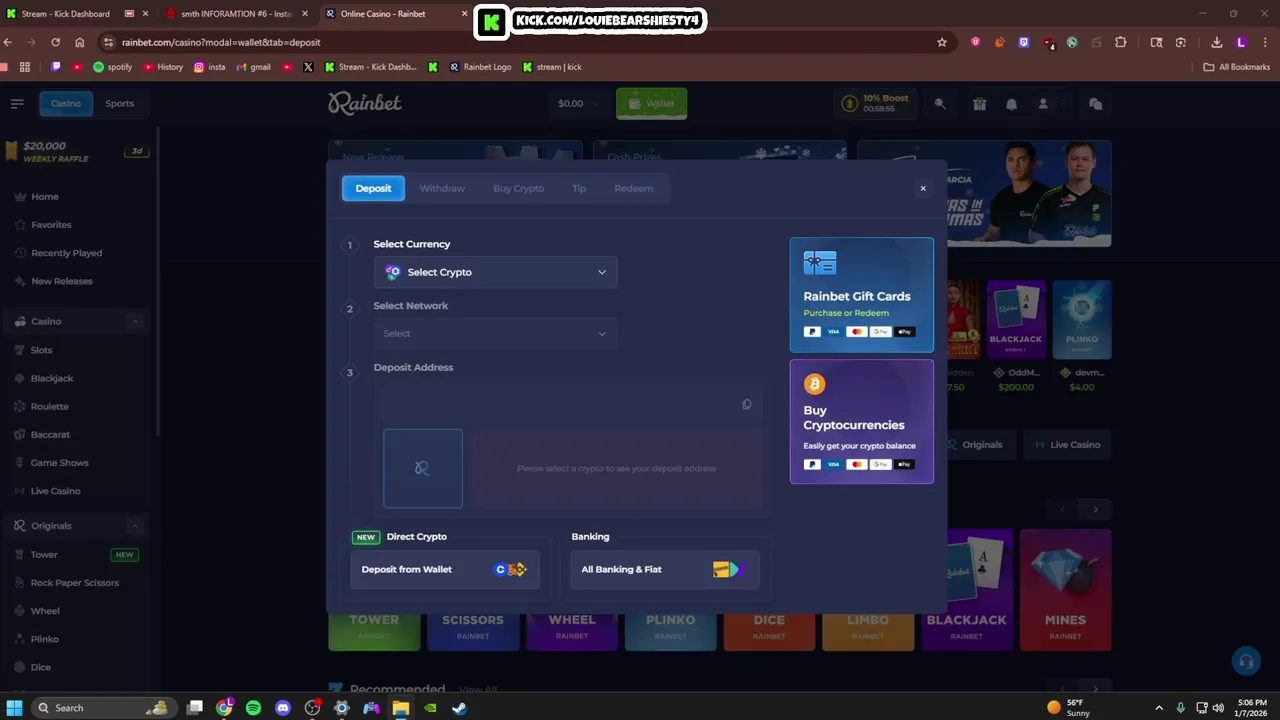Next arrow in Originals carousel
Image resolution: width=1280 pixels, height=720 pixels.
pos(1095,510)
